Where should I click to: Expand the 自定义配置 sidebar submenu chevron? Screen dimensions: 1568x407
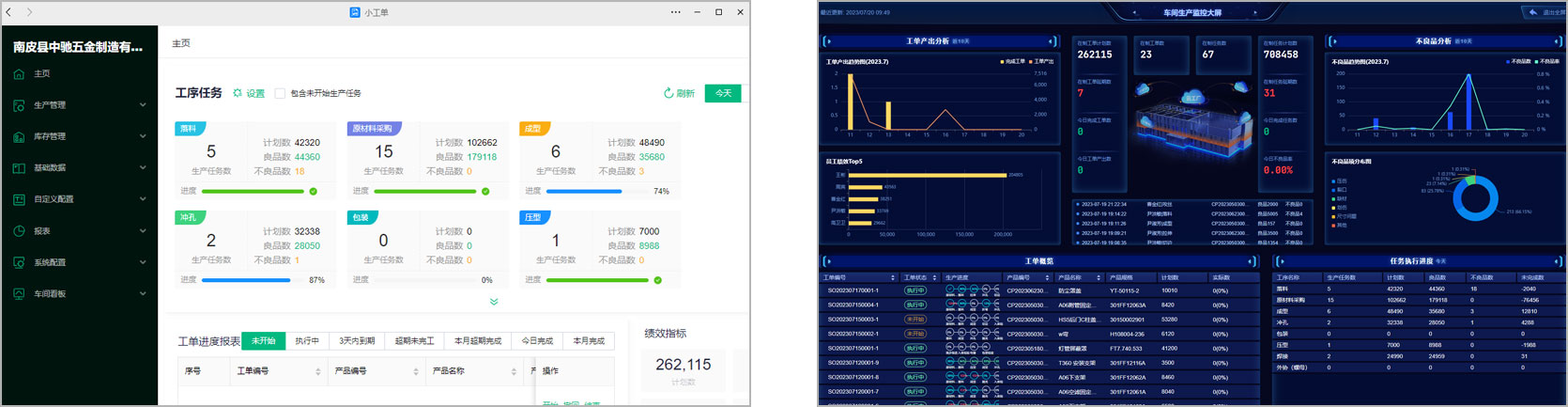(143, 199)
